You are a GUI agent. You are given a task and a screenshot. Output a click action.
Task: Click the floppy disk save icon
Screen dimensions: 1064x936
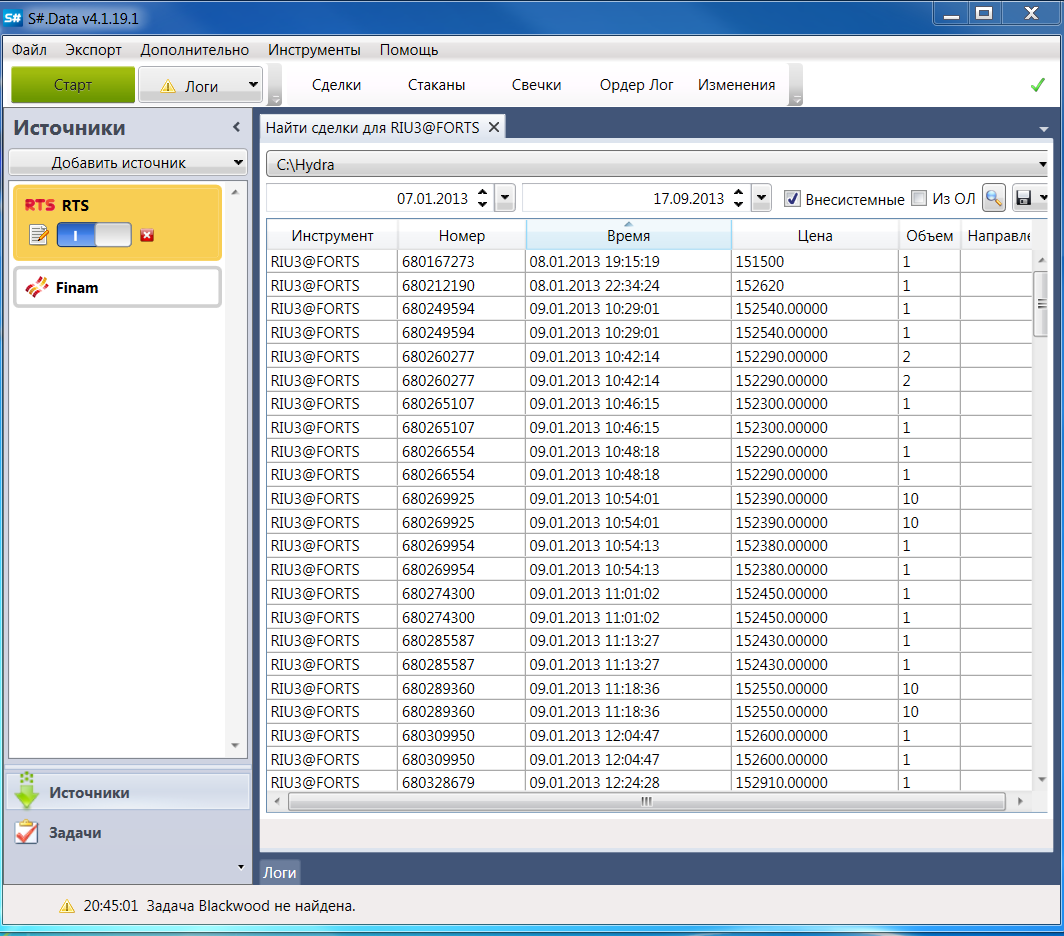1023,198
